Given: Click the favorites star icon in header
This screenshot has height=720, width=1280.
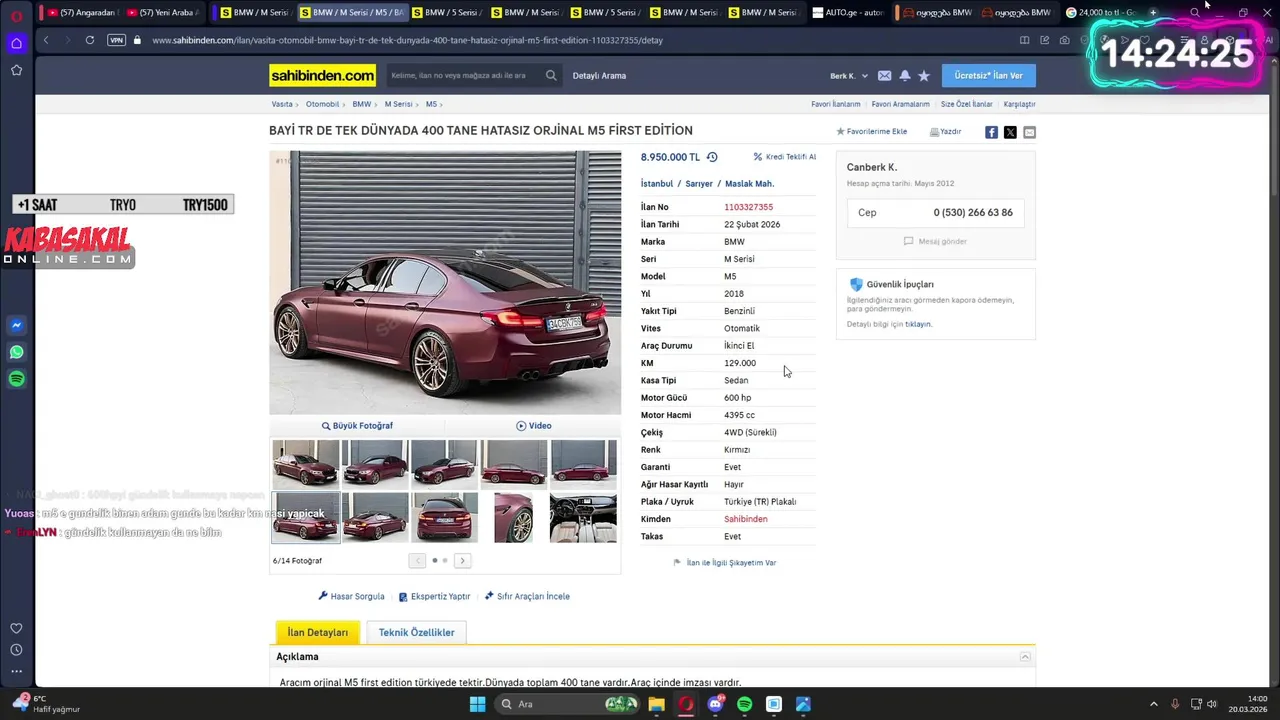Looking at the screenshot, I should click(924, 76).
